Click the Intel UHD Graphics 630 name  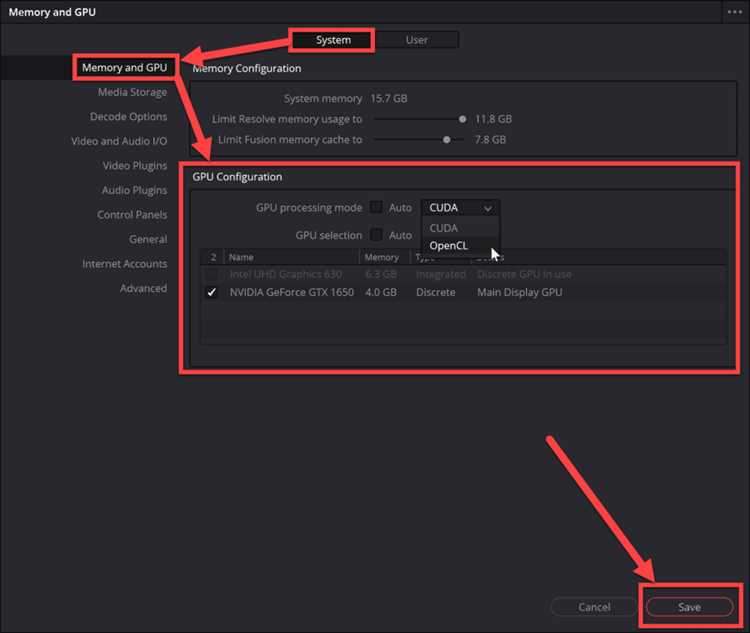tap(286, 274)
